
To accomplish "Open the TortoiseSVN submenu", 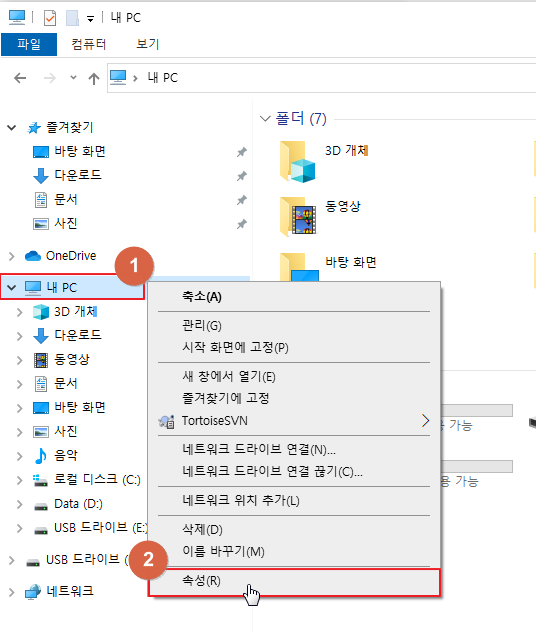I will 294,421.
